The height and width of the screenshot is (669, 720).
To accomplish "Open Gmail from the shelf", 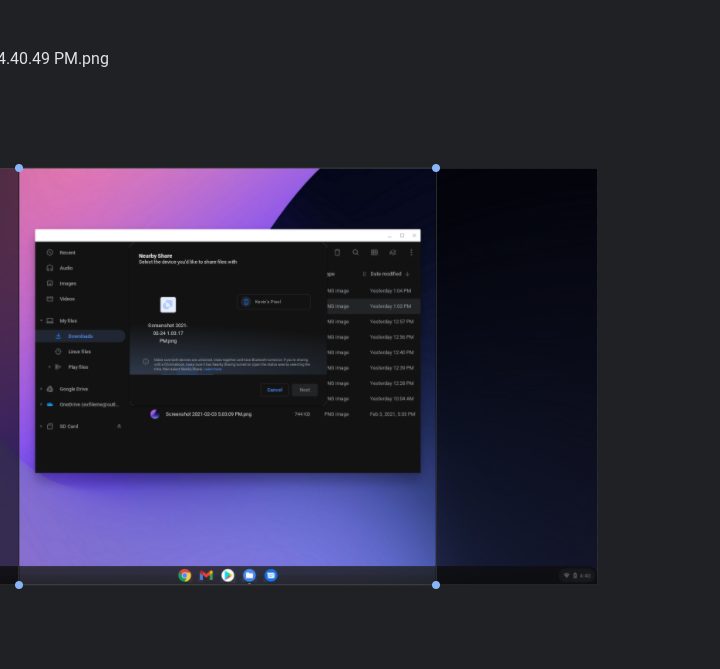I will (x=206, y=575).
